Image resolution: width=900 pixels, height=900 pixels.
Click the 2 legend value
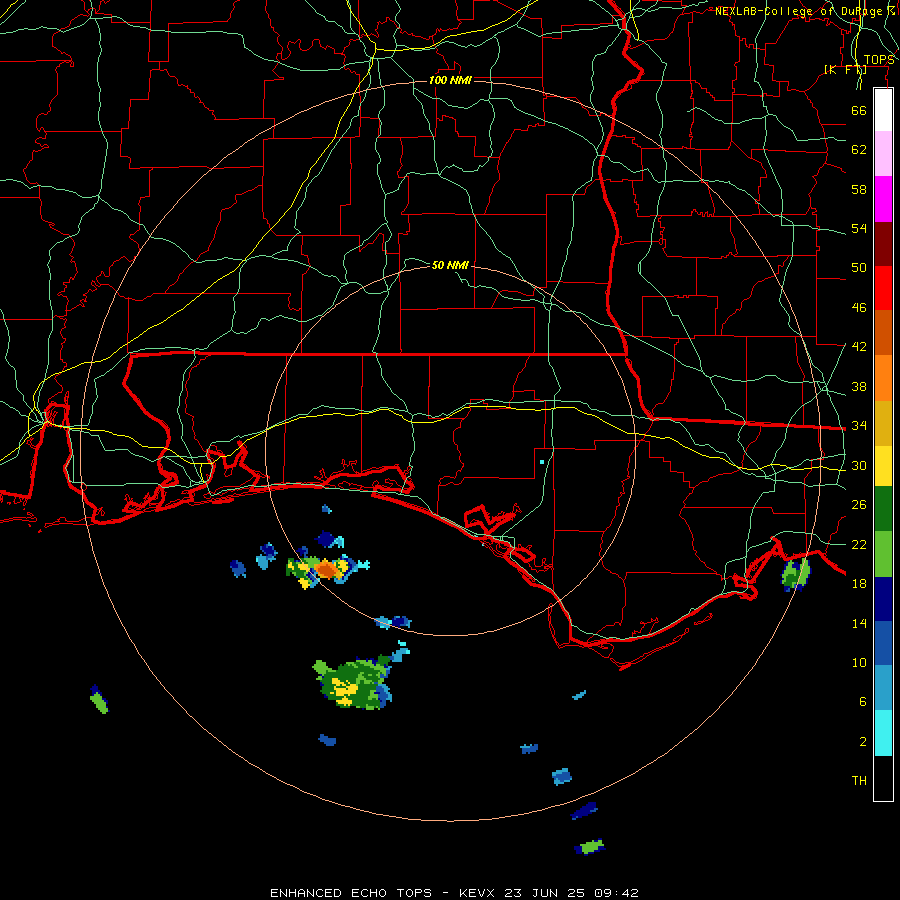click(x=862, y=742)
